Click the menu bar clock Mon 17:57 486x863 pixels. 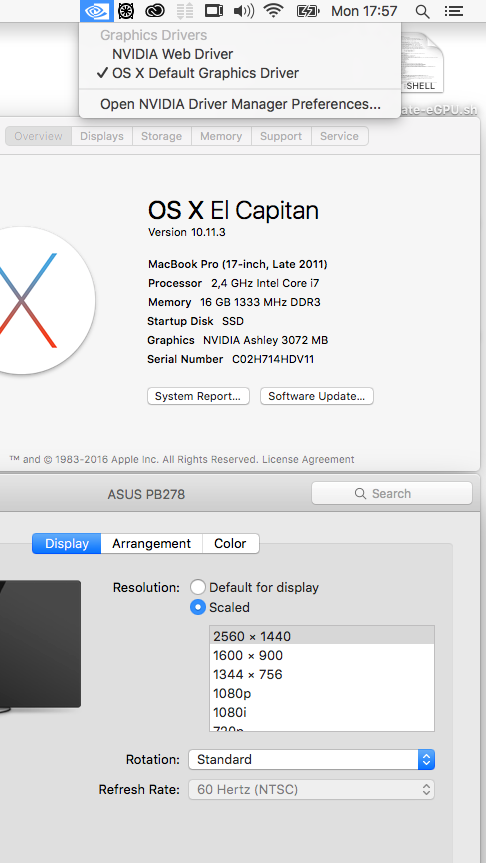tap(364, 11)
